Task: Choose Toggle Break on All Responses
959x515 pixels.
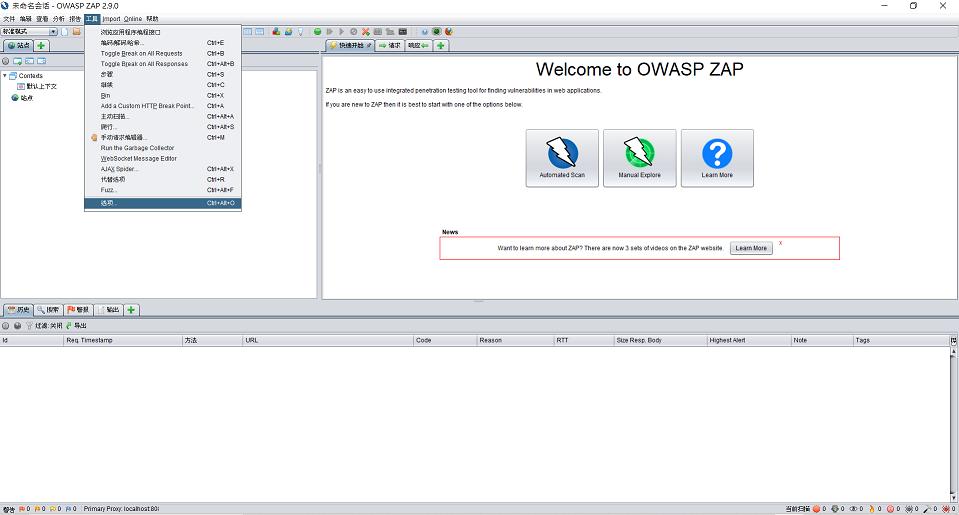Action: [163, 64]
